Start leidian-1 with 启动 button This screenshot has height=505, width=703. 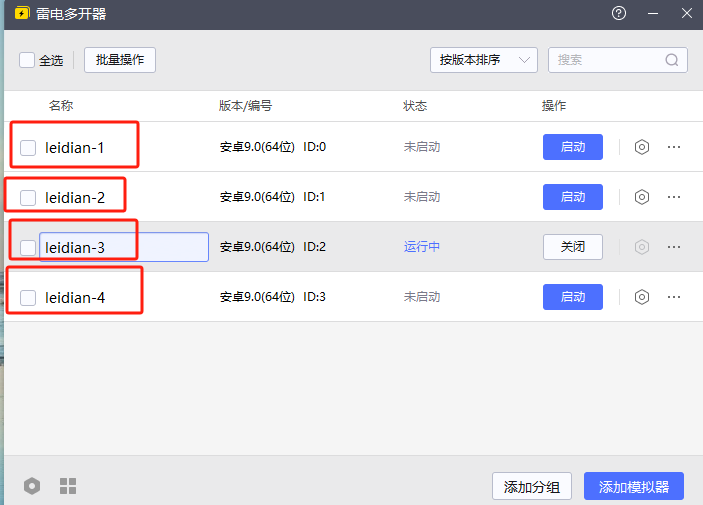[x=573, y=147]
